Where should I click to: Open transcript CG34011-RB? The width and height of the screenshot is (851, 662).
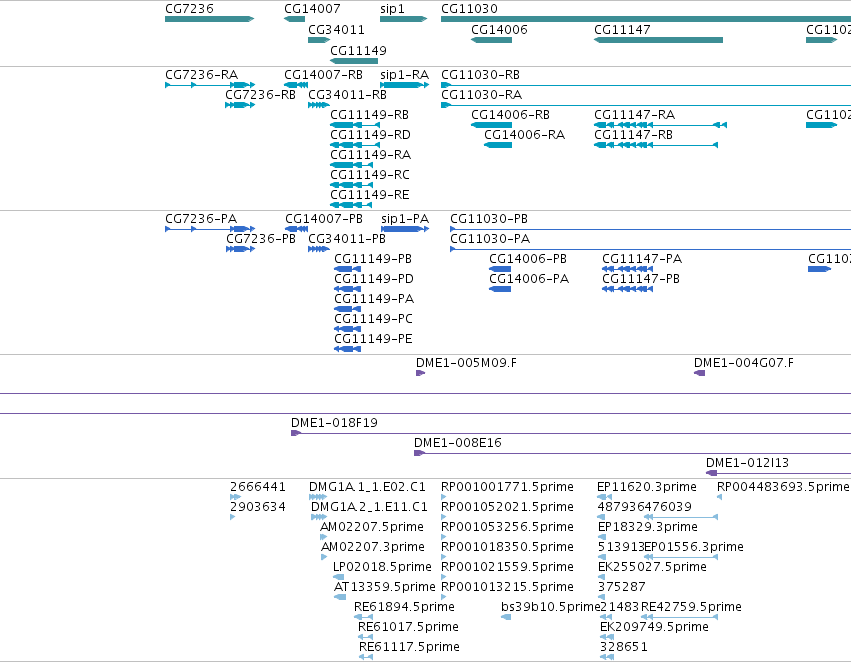tap(319, 105)
